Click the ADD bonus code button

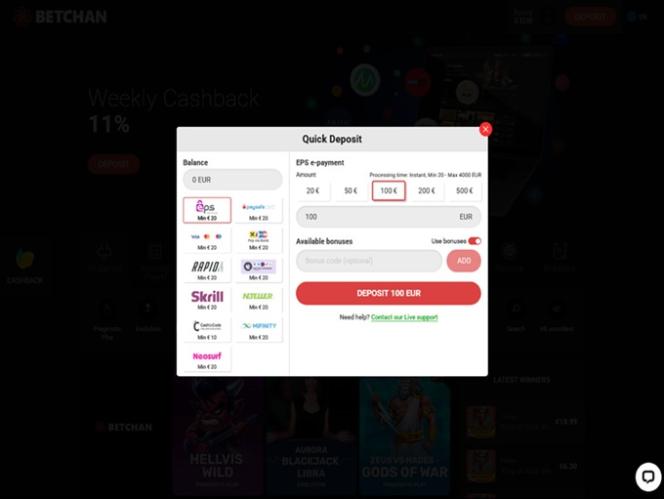tap(464, 261)
